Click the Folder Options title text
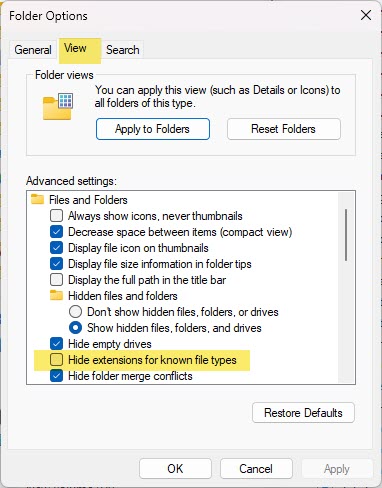The width and height of the screenshot is (382, 488). tap(48, 16)
